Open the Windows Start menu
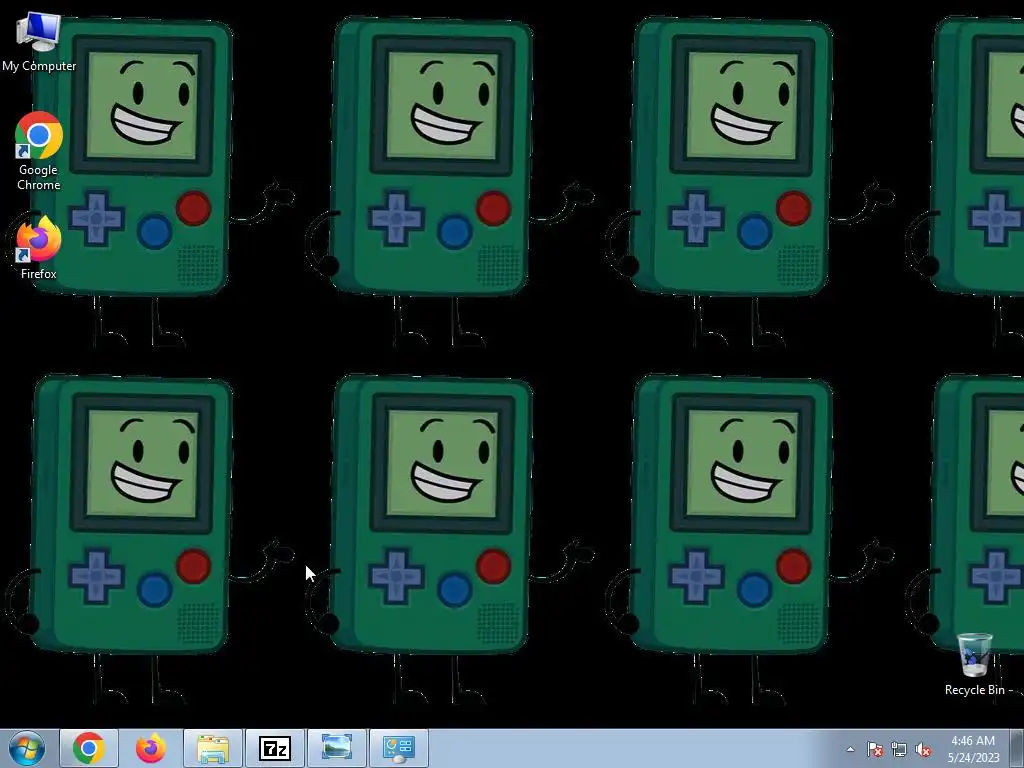1024x768 pixels. pyautogui.click(x=27, y=748)
